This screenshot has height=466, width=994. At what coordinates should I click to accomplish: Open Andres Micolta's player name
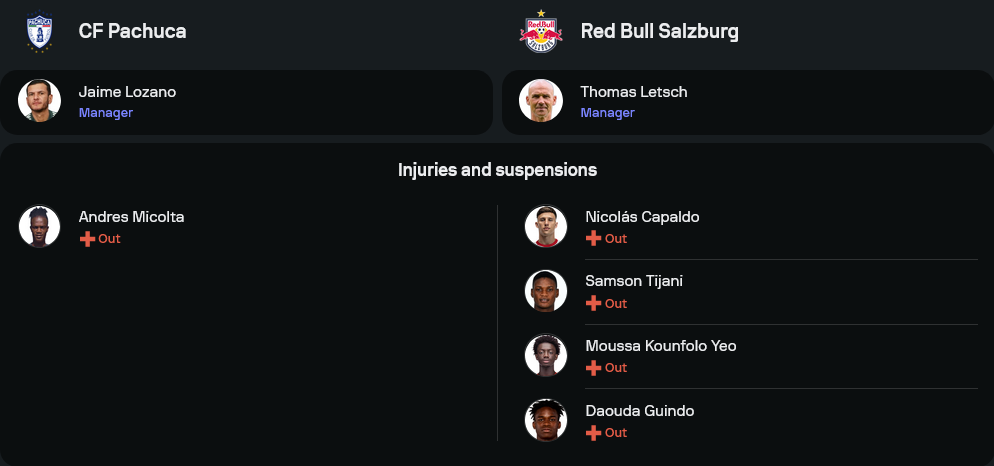pyautogui.click(x=131, y=217)
